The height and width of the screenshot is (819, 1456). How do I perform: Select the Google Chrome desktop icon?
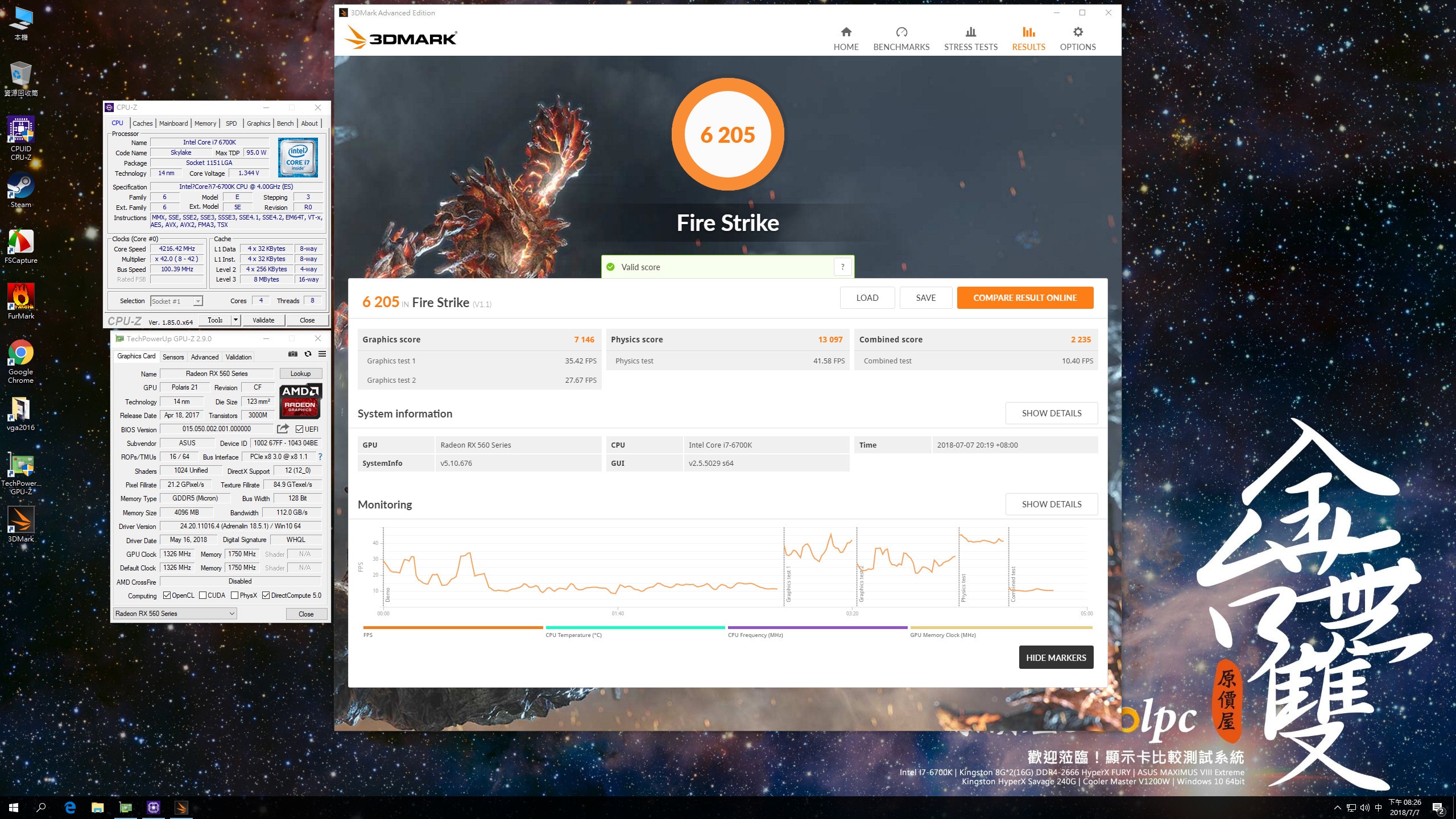21,362
